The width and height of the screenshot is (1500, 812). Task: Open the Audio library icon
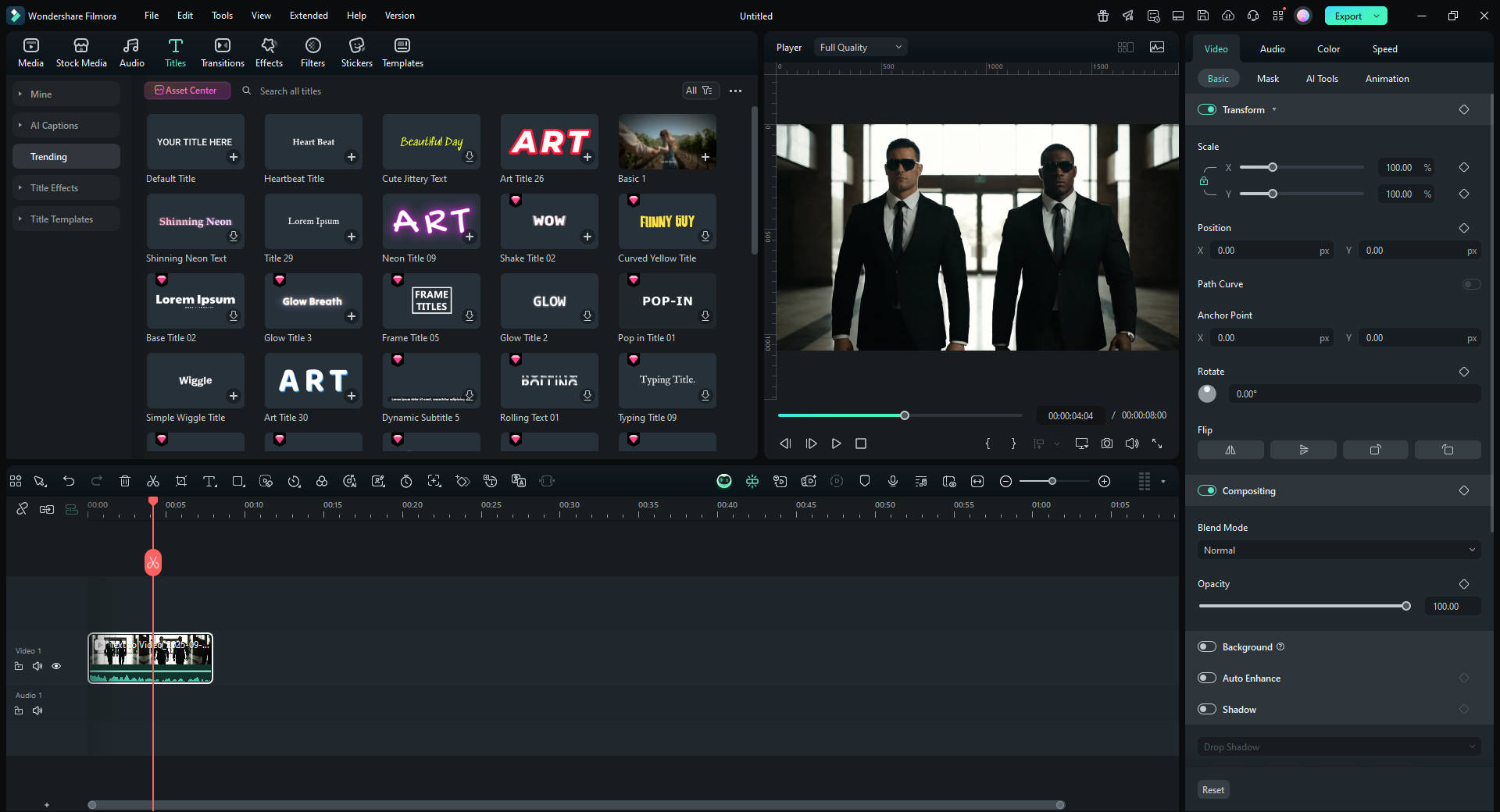click(131, 53)
